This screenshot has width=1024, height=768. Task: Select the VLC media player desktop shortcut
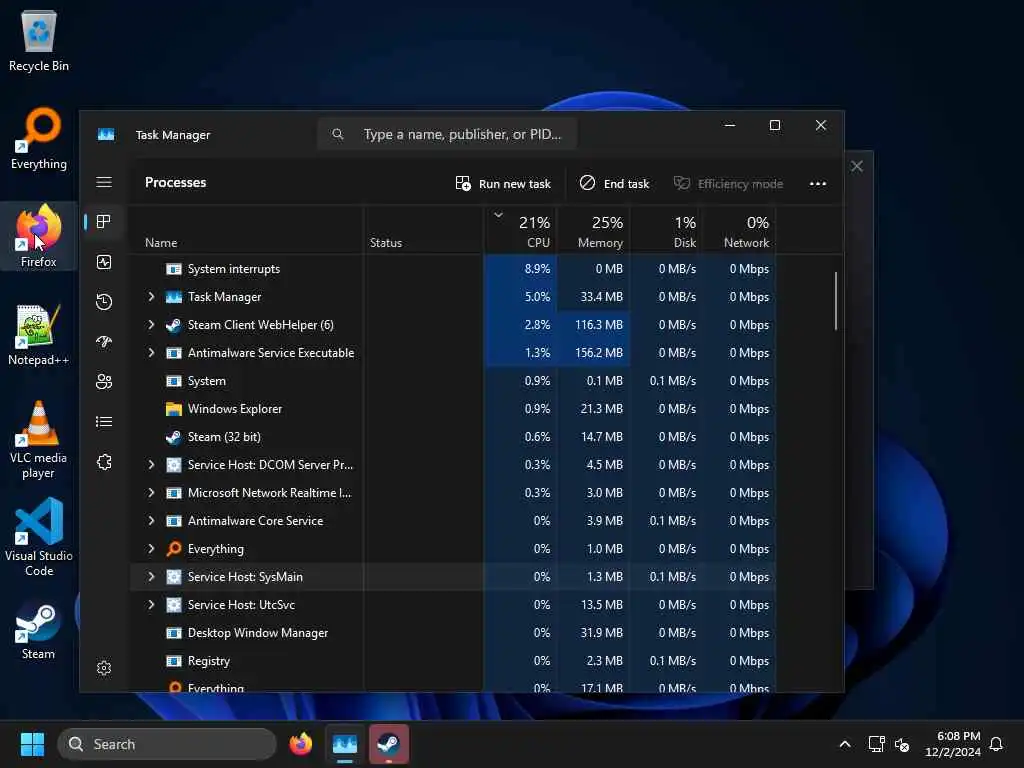pyautogui.click(x=39, y=440)
